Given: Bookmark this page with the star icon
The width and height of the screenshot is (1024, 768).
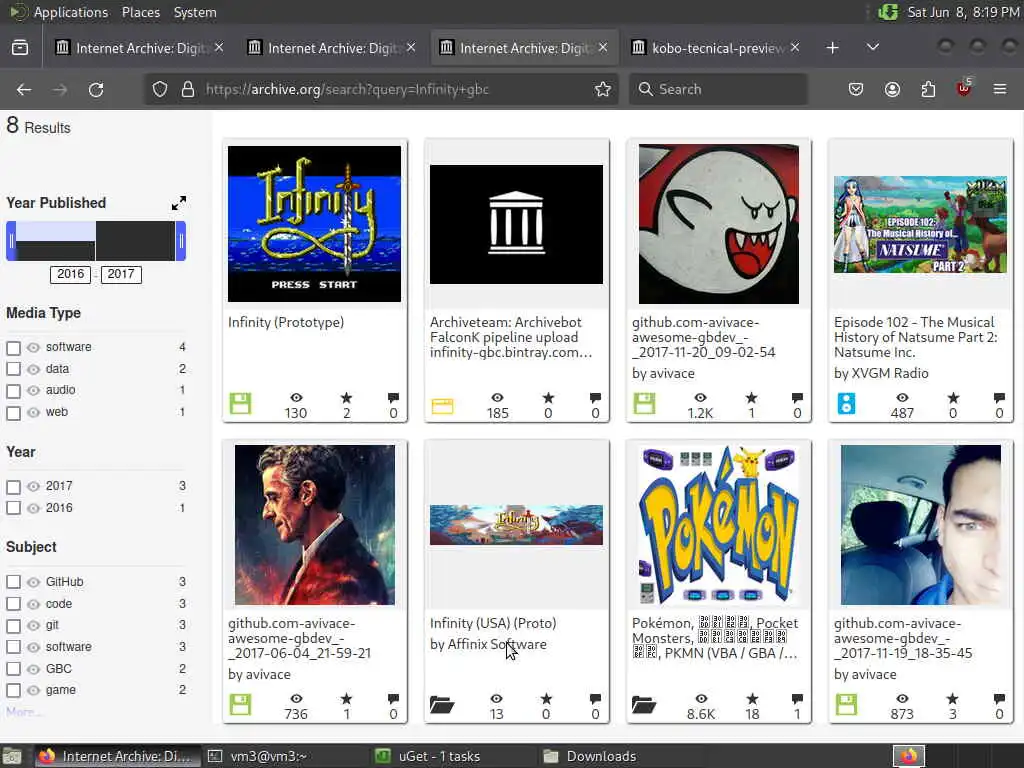Looking at the screenshot, I should click(603, 89).
